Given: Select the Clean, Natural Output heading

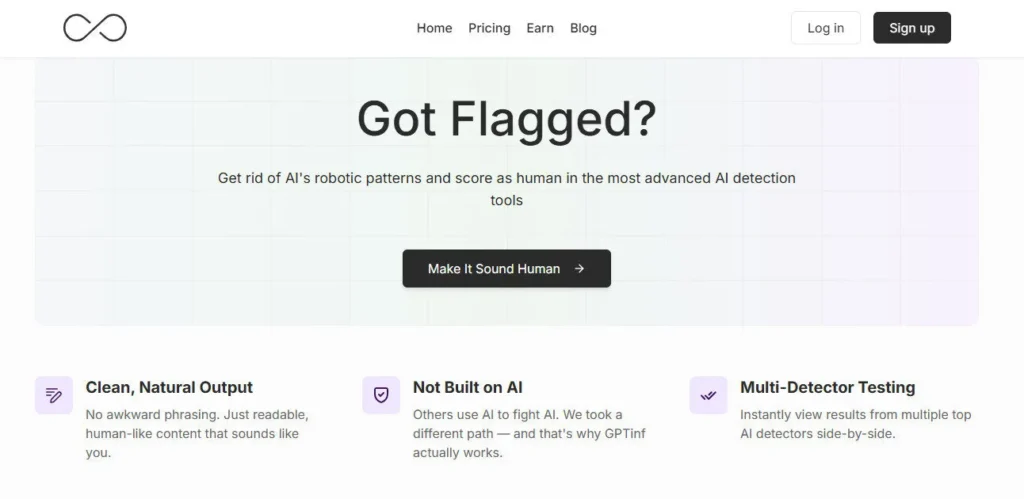Looking at the screenshot, I should [169, 387].
